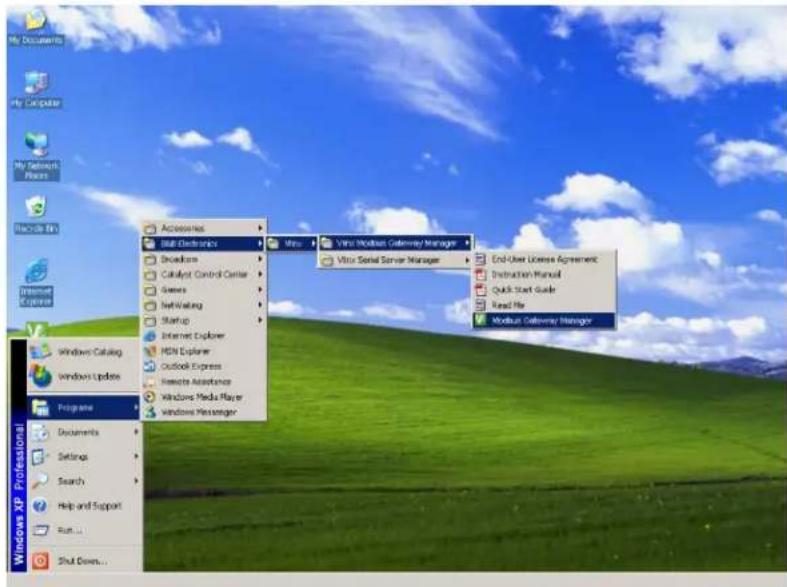Viewport: 787px width, 587px height.
Task: Open the End-User License Agreement document
Action: click(544, 259)
